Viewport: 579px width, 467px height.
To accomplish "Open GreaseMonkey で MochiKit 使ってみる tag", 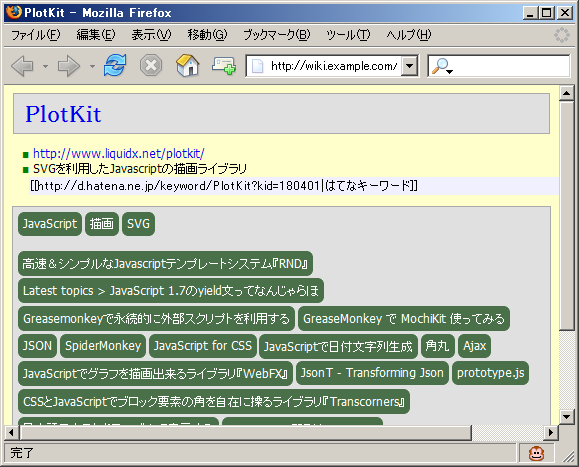I will tap(404, 319).
